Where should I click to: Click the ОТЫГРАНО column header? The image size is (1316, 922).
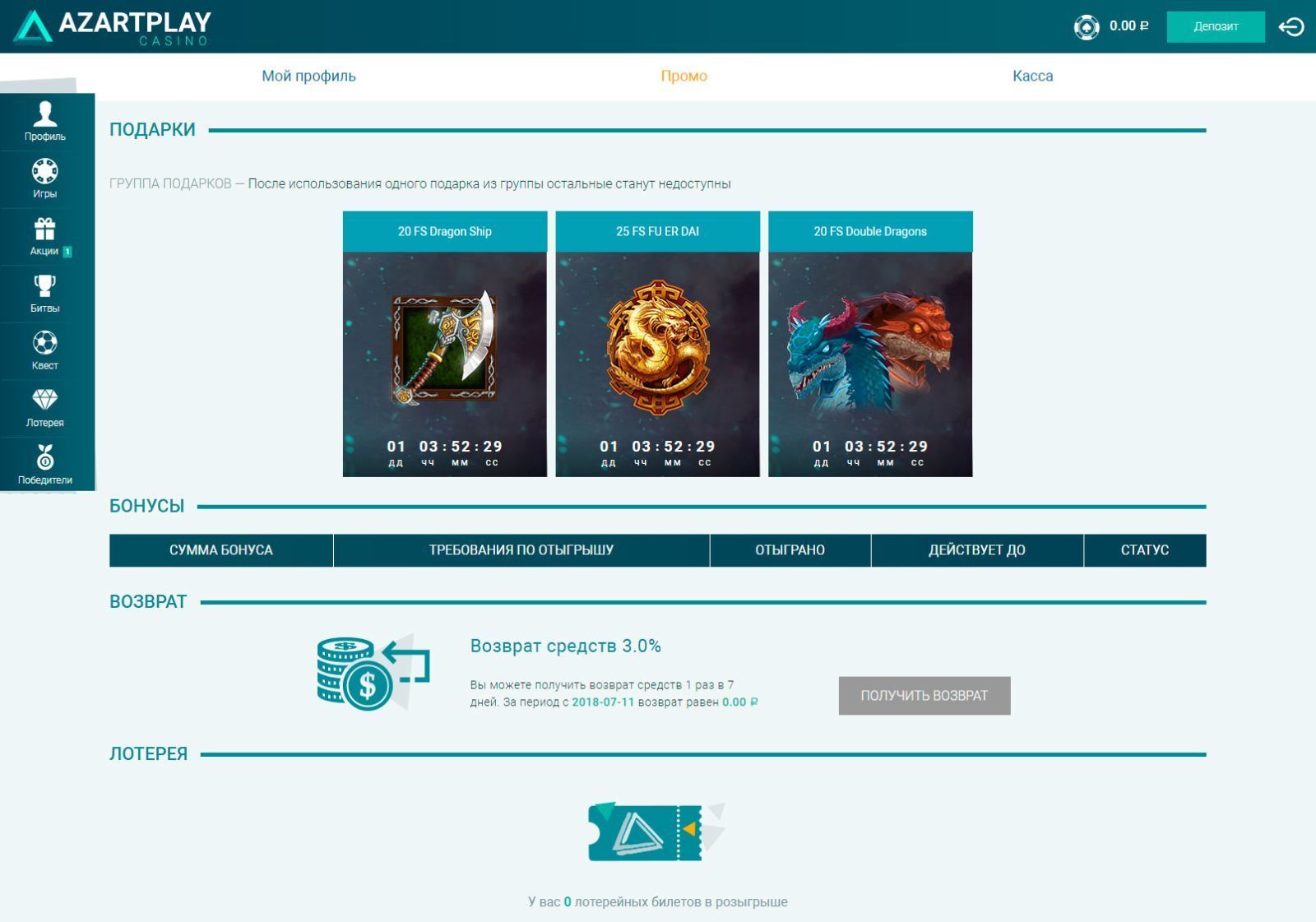[790, 550]
